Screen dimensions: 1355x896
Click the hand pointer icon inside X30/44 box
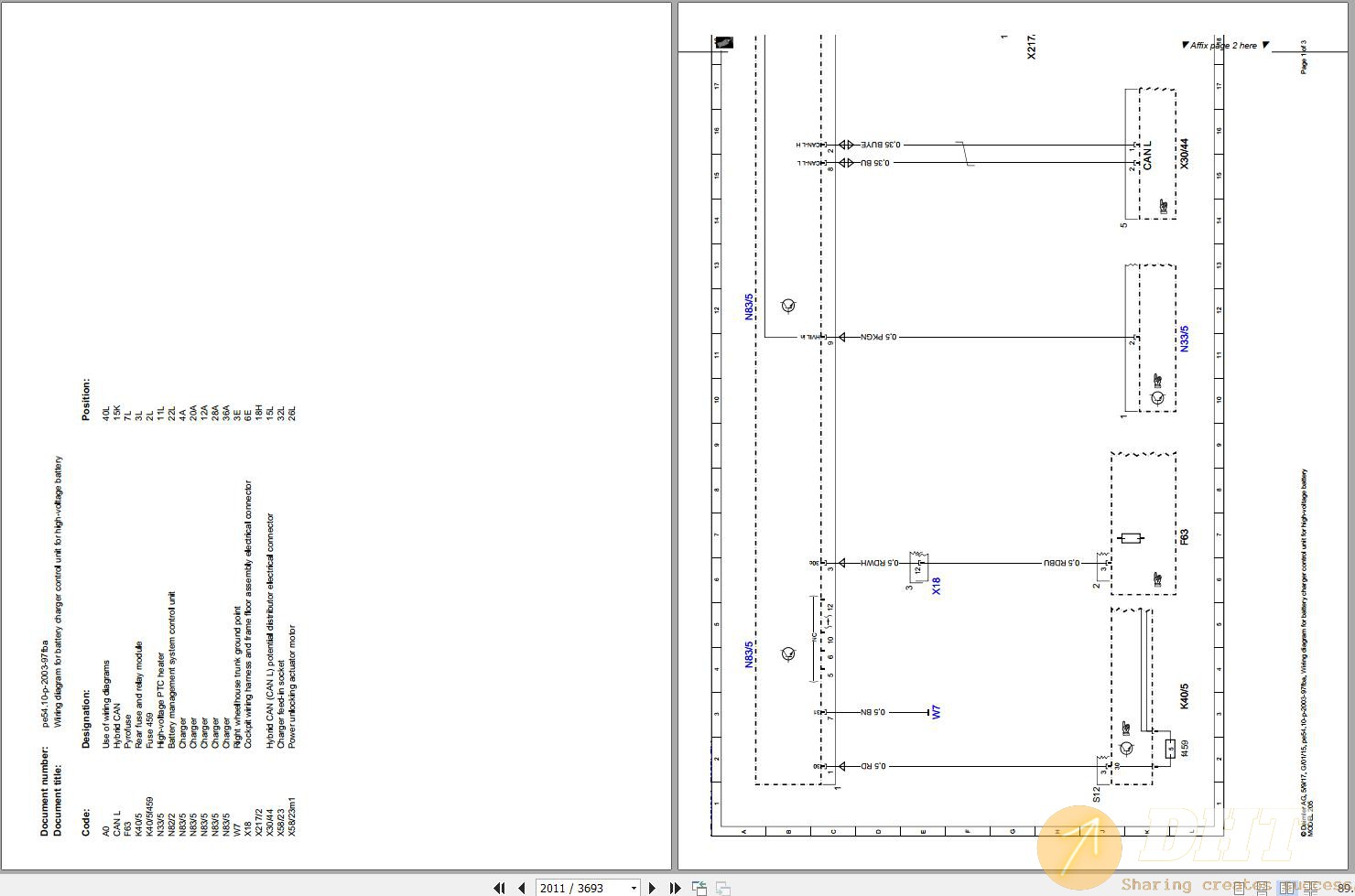pyautogui.click(x=1165, y=207)
